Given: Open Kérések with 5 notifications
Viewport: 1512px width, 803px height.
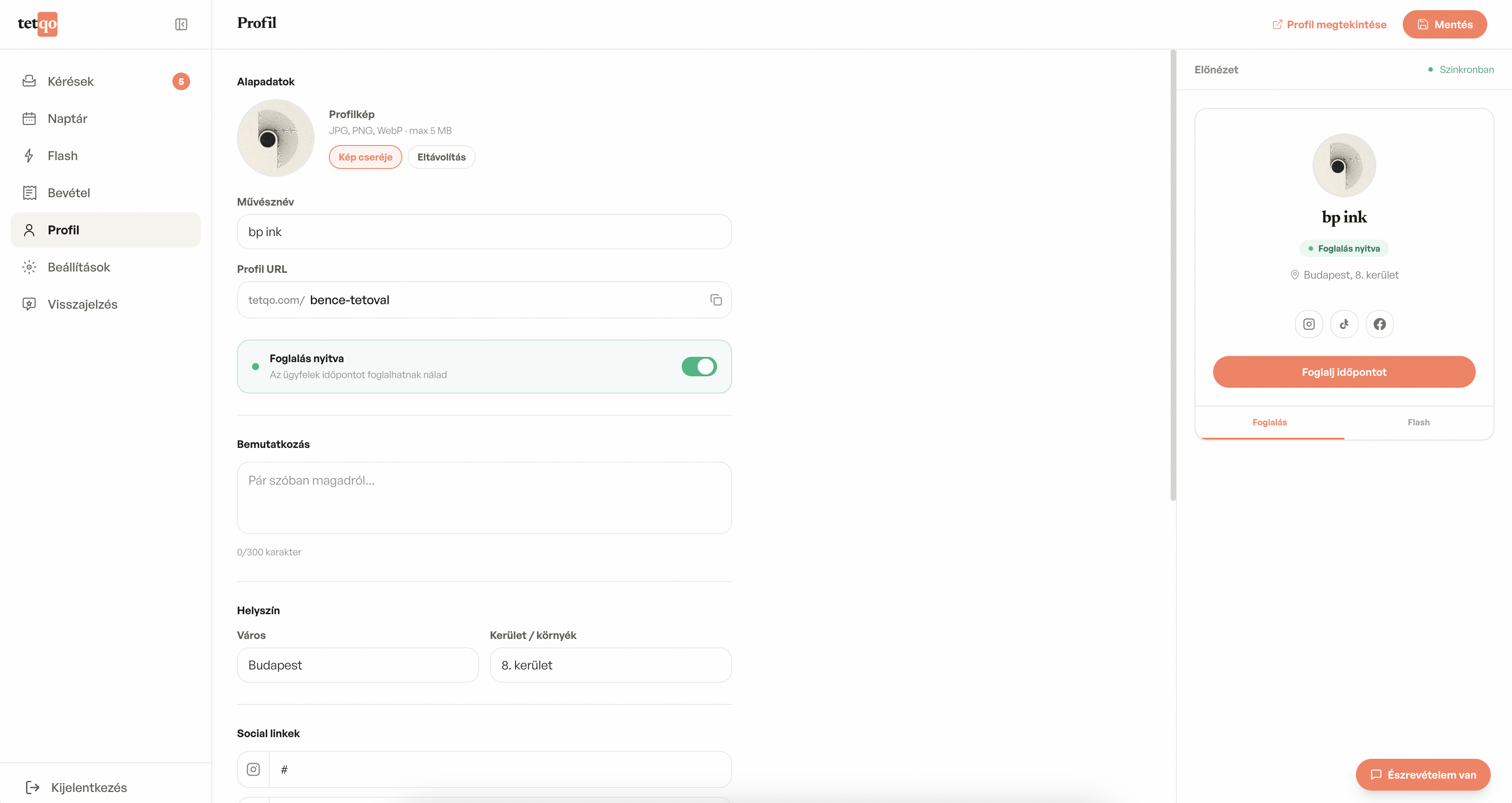Looking at the screenshot, I should [70, 82].
